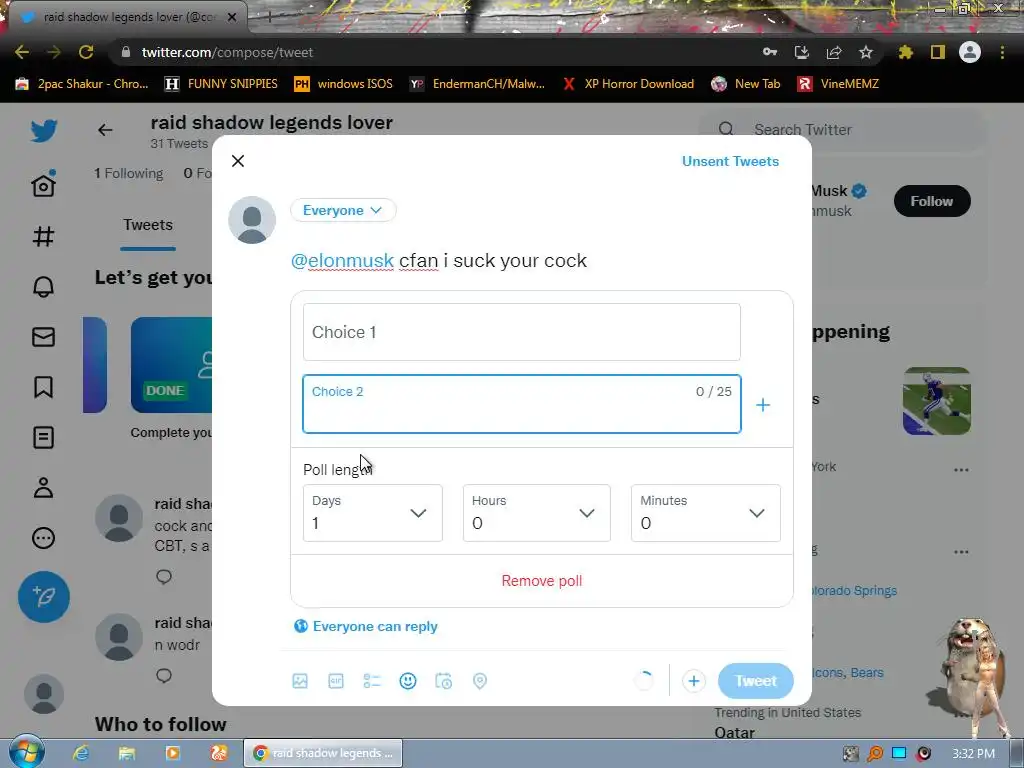Open the Lists icon in sidebar
Image resolution: width=1024 pixels, height=768 pixels.
pos(44,438)
